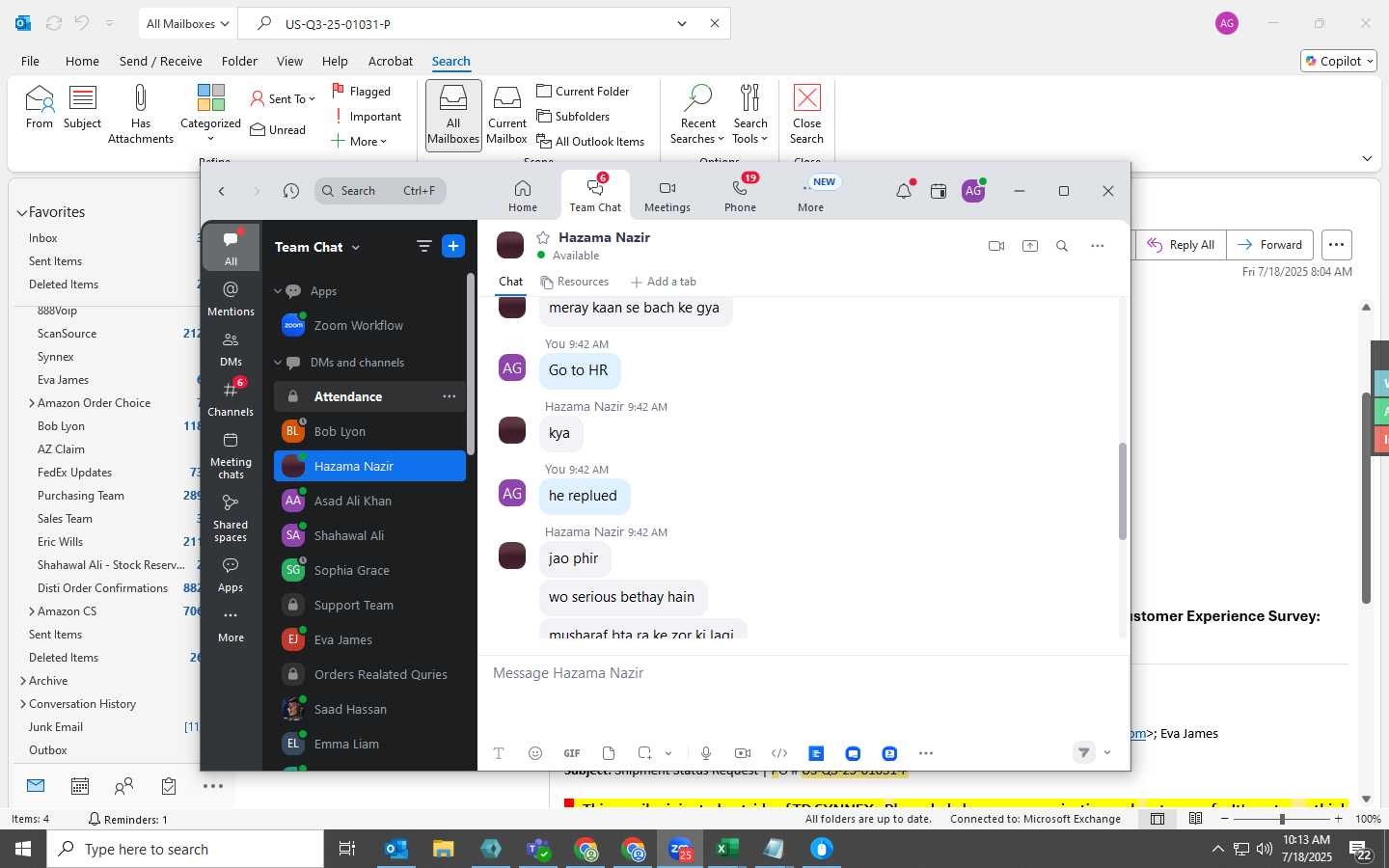Open Meeting chats in Zoom sidebar
The width and height of the screenshot is (1389, 868).
click(231, 455)
